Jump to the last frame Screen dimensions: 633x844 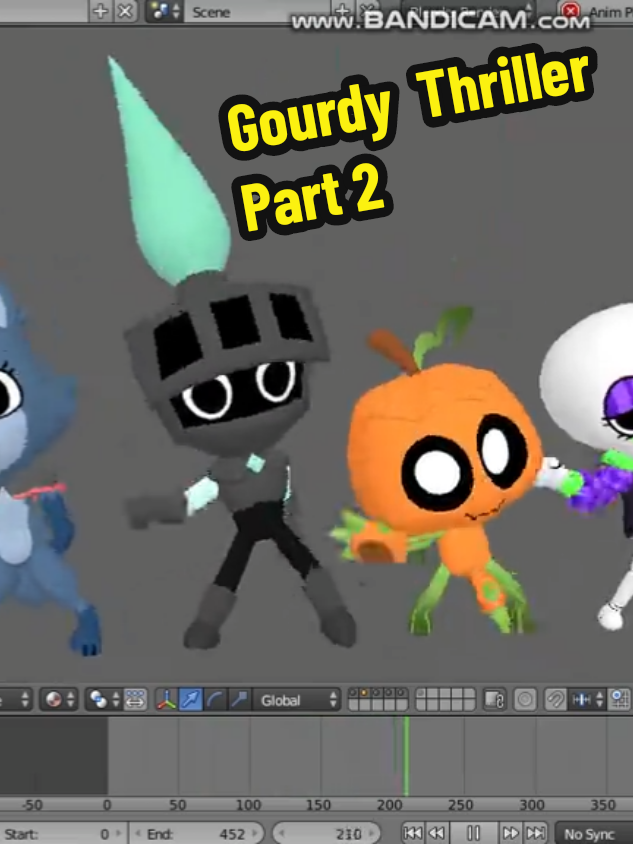(x=535, y=834)
